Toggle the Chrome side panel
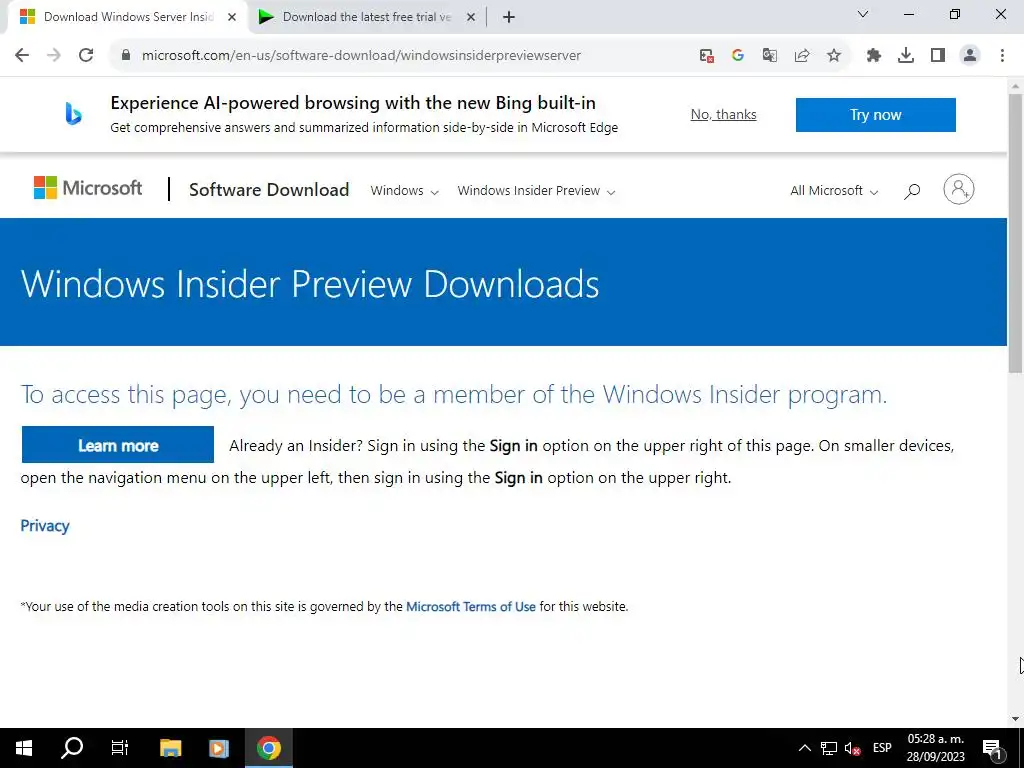 coord(938,56)
